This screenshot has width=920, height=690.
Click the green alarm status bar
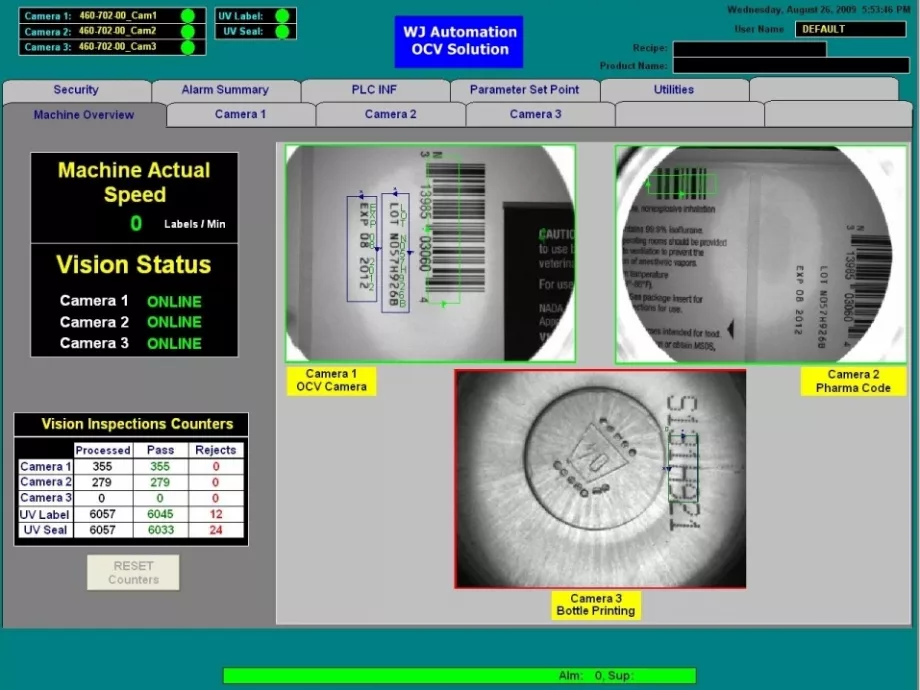tap(459, 675)
